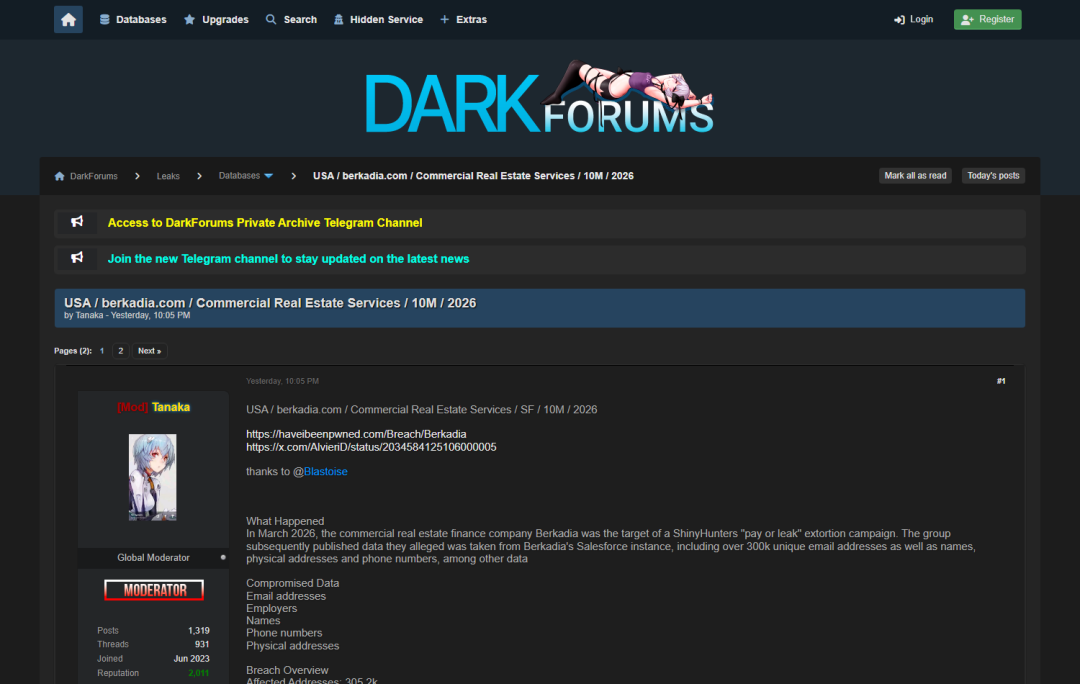Open the haveibeenpwned.com Breach Berkadia link
The height and width of the screenshot is (684, 1080).
pos(356,434)
